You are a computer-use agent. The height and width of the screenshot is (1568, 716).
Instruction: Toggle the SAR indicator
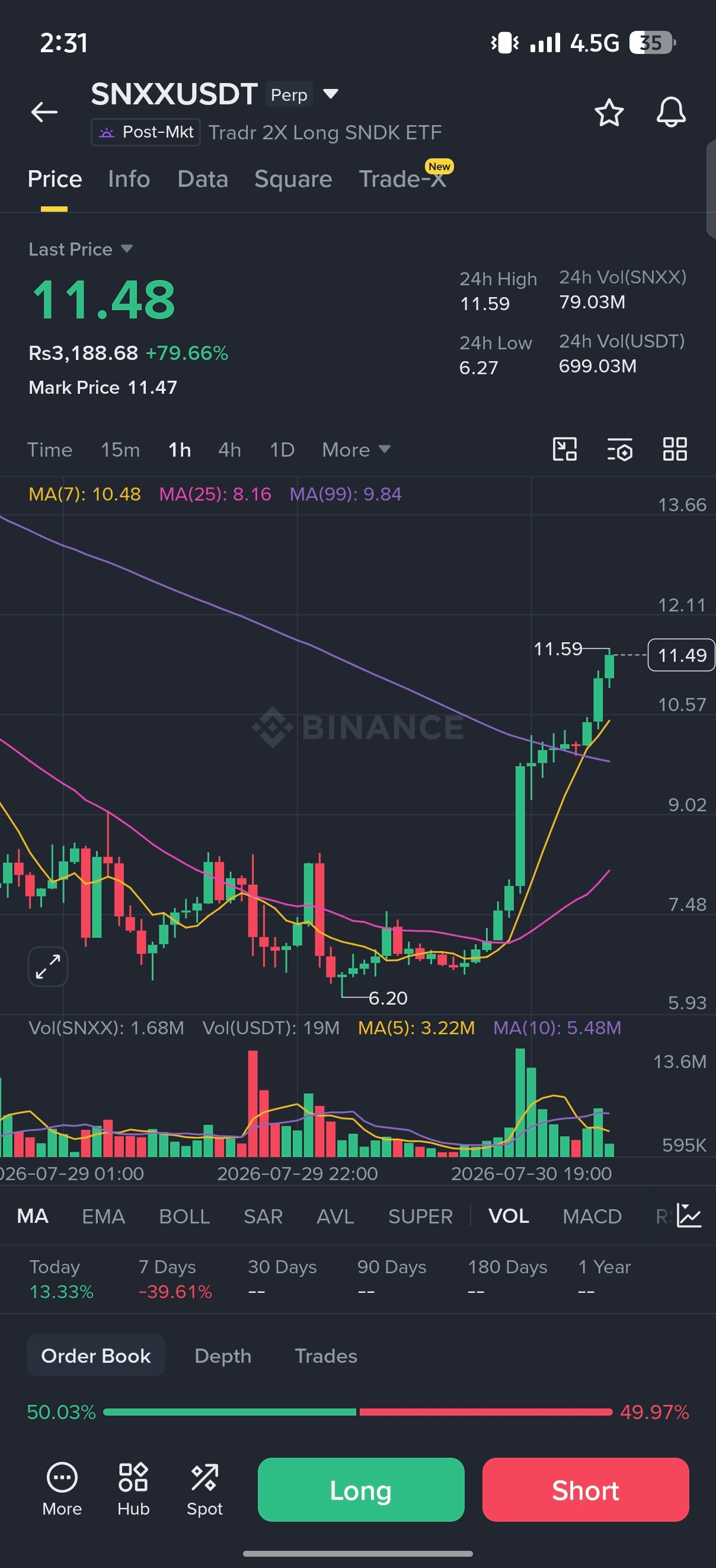[x=263, y=1216]
